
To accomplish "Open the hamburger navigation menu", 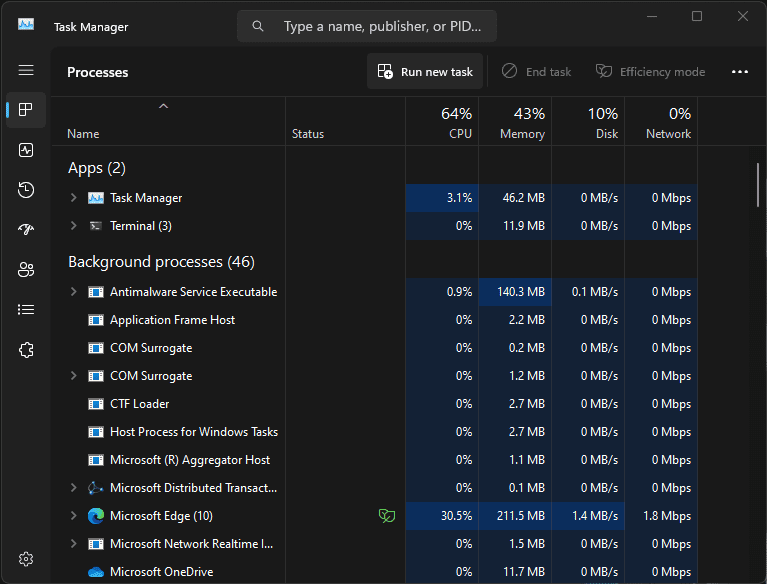I will coord(26,70).
